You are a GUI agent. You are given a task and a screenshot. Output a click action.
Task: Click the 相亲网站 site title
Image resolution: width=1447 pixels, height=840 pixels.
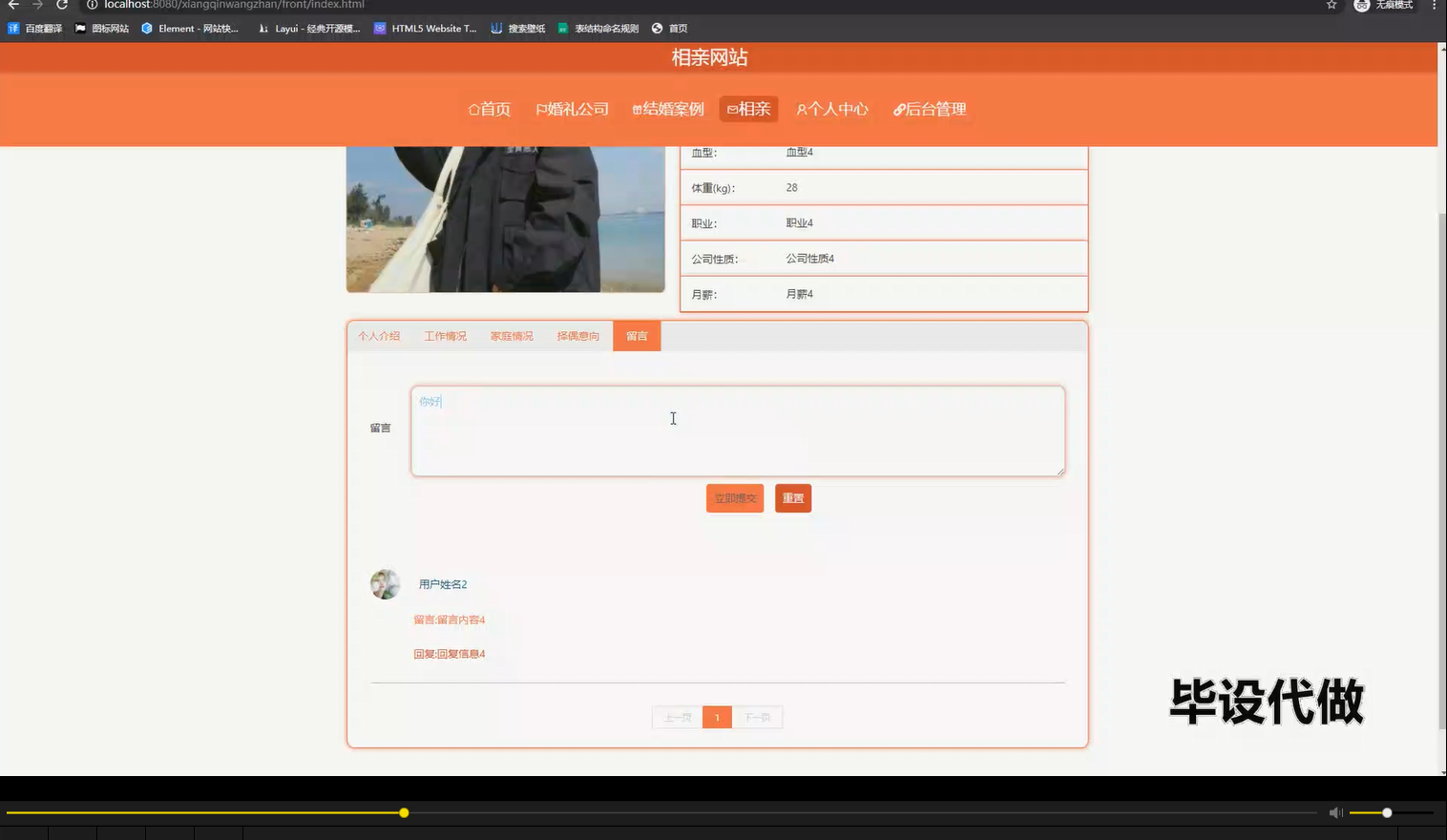point(709,57)
